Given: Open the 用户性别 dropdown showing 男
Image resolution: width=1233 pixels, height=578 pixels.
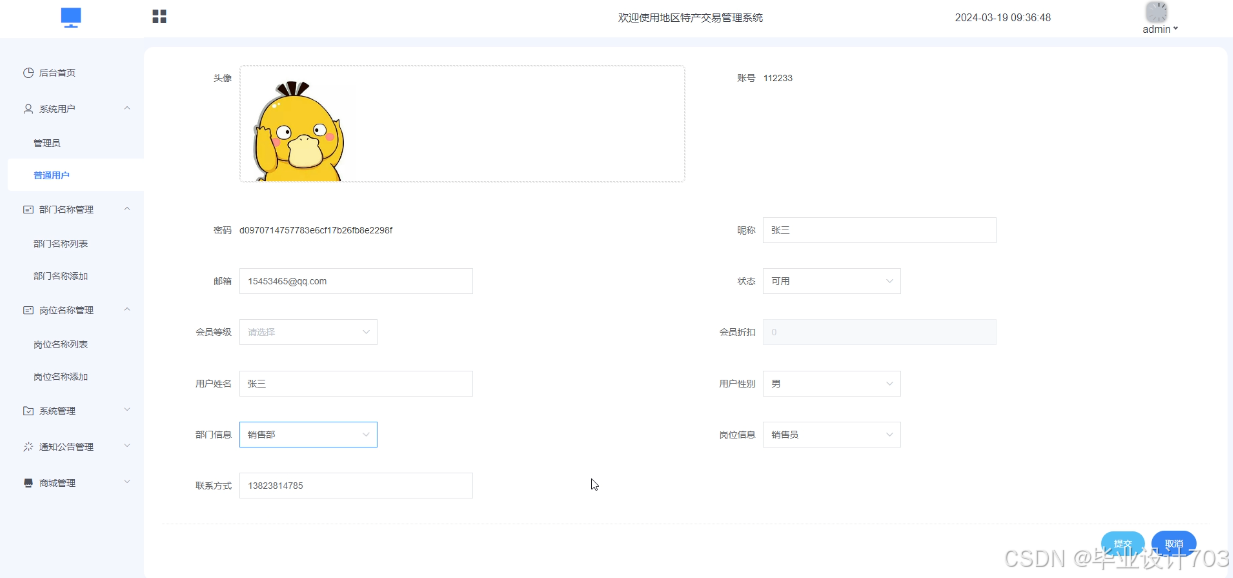Looking at the screenshot, I should coord(832,384).
